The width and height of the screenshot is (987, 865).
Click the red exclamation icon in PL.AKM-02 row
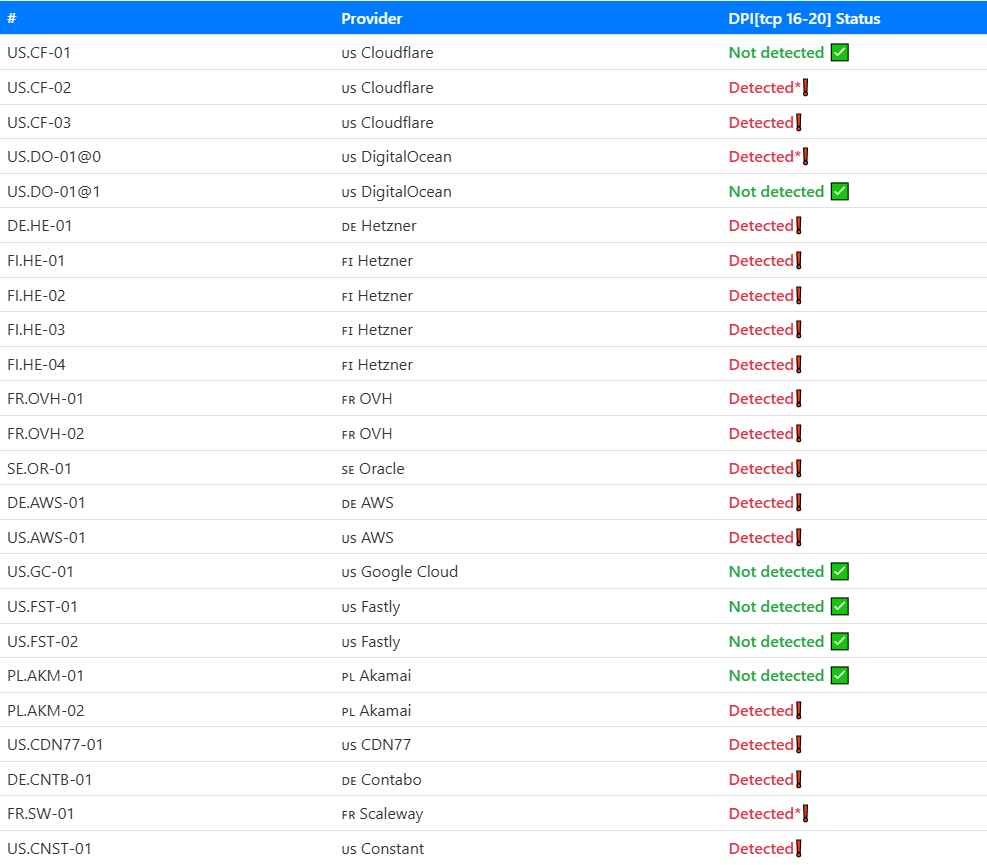799,710
